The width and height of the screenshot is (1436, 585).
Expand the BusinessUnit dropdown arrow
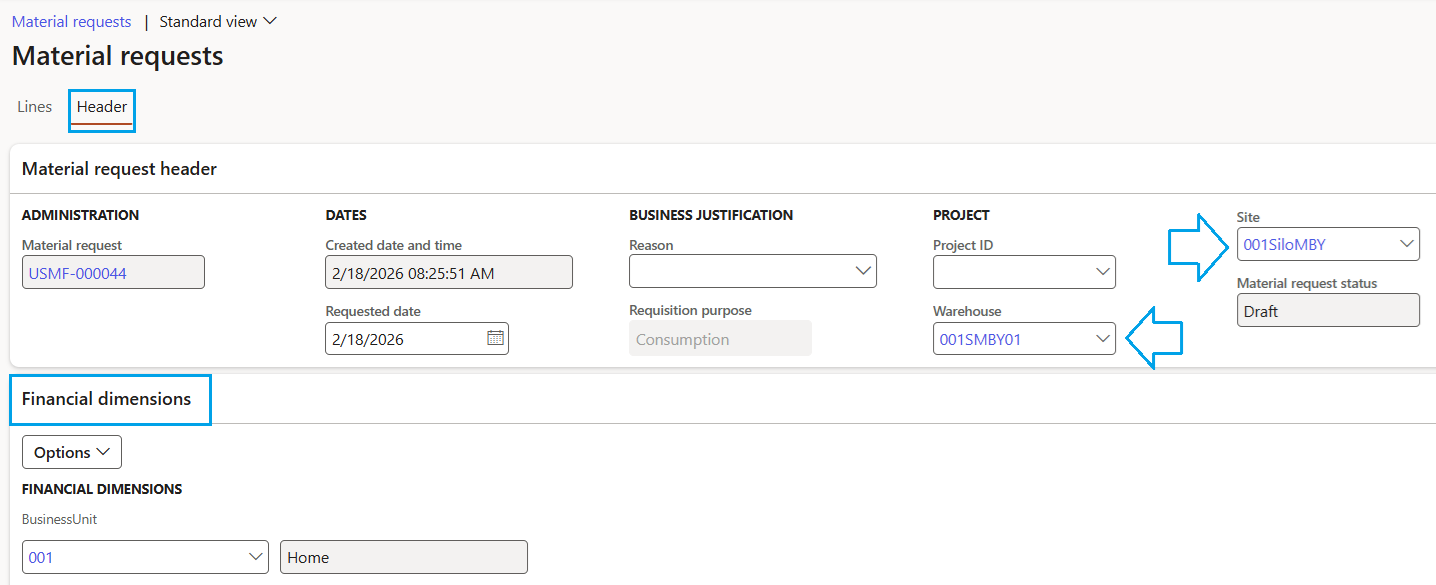(255, 558)
